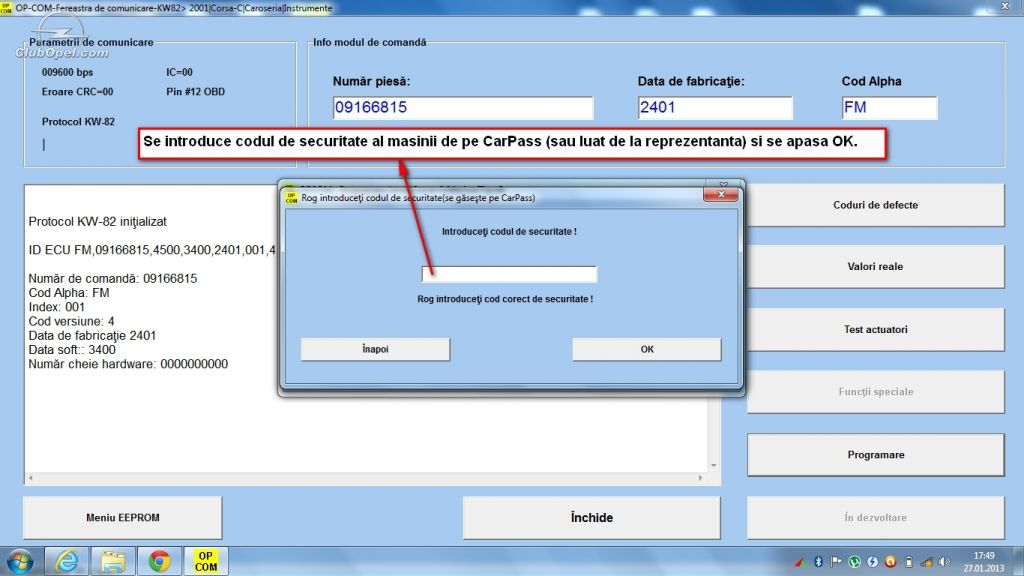
Task: Go back with the Înapoi button
Action: (x=376, y=349)
